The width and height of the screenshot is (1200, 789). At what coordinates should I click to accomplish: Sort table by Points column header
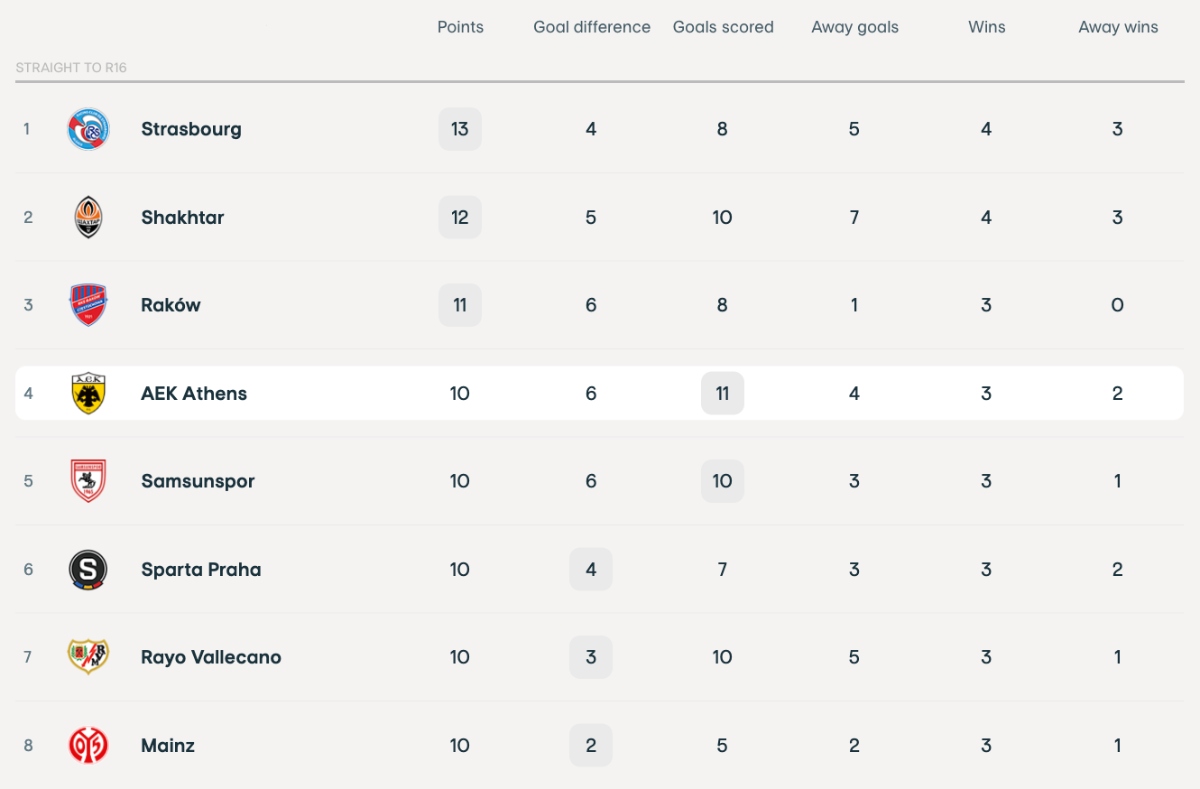click(x=460, y=27)
